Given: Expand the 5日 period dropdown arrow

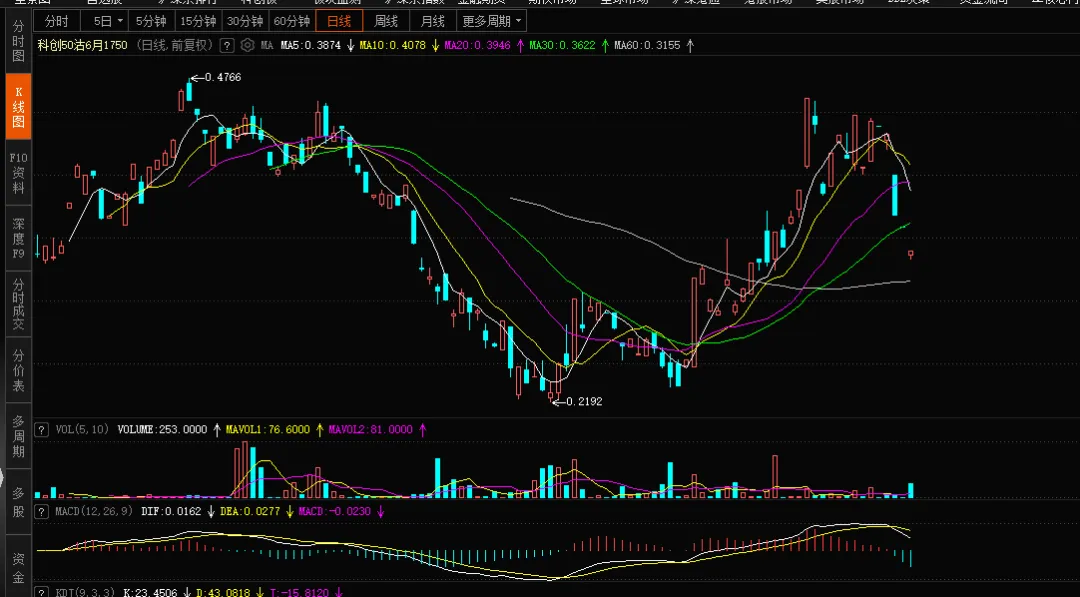Looking at the screenshot, I should point(120,21).
